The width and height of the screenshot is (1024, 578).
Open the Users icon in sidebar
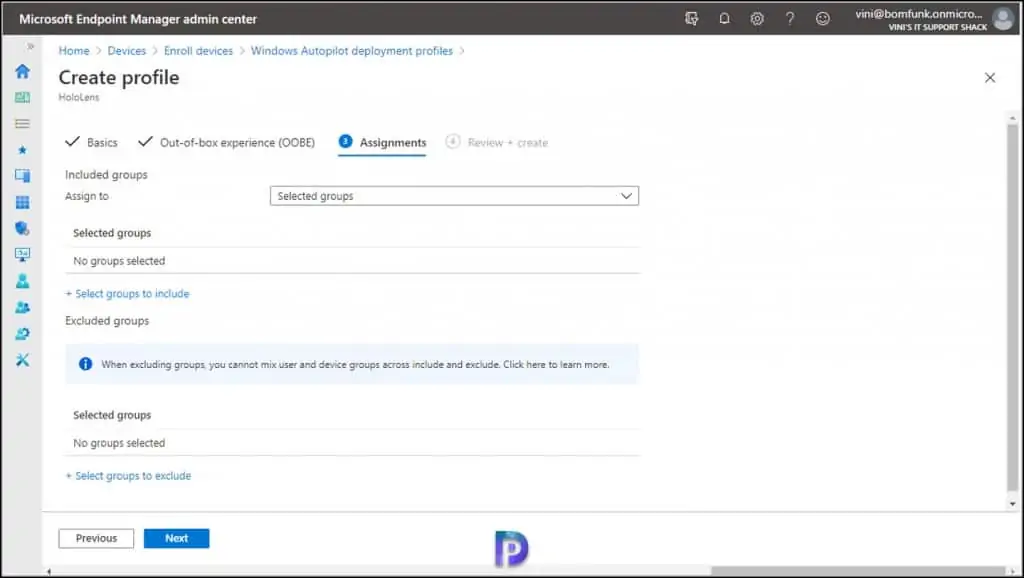click(22, 281)
